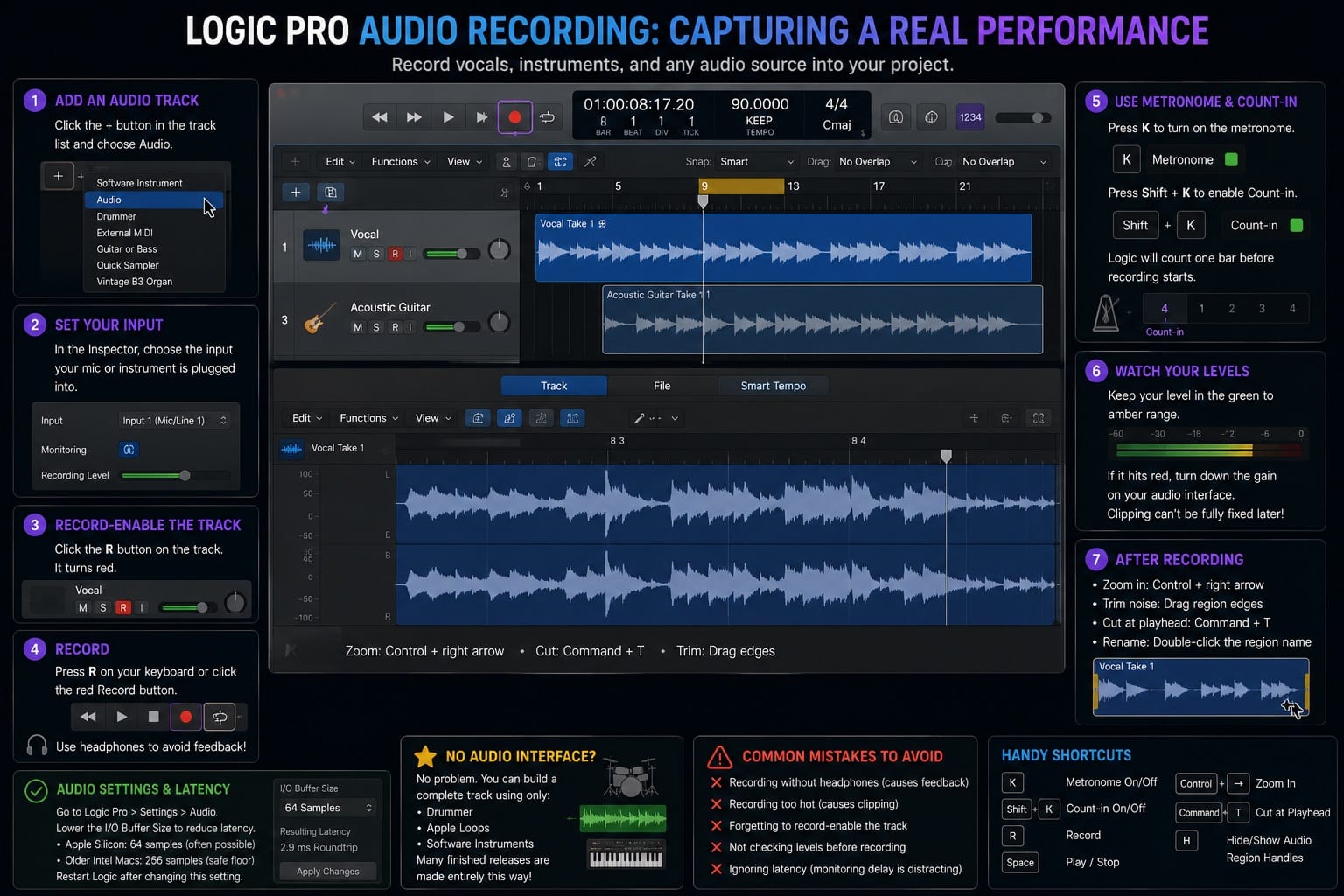Click the Vocal Take 1 waveform icon in audio editor
The image size is (1344, 896).
coord(290,449)
